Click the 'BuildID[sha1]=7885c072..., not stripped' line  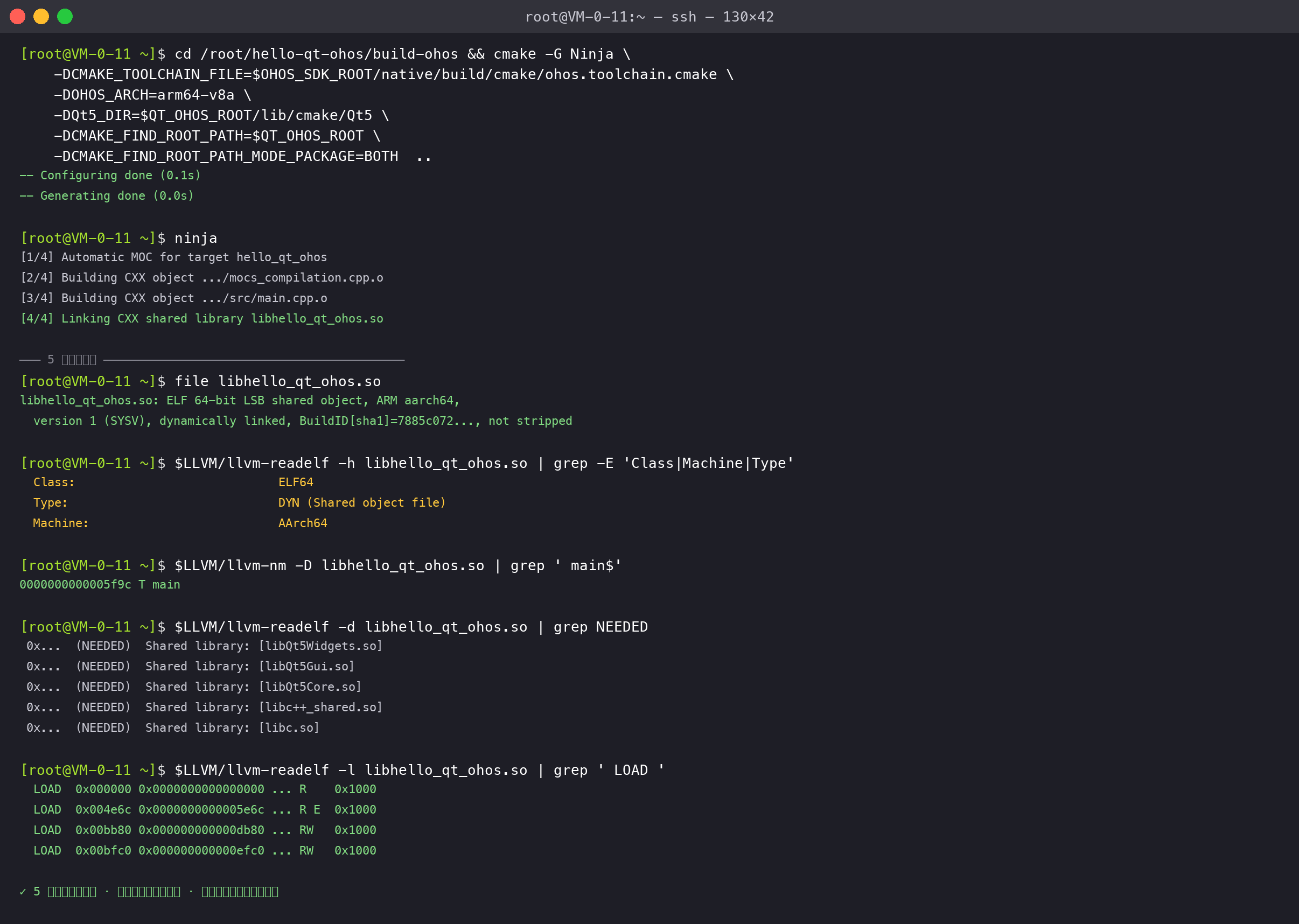[303, 421]
